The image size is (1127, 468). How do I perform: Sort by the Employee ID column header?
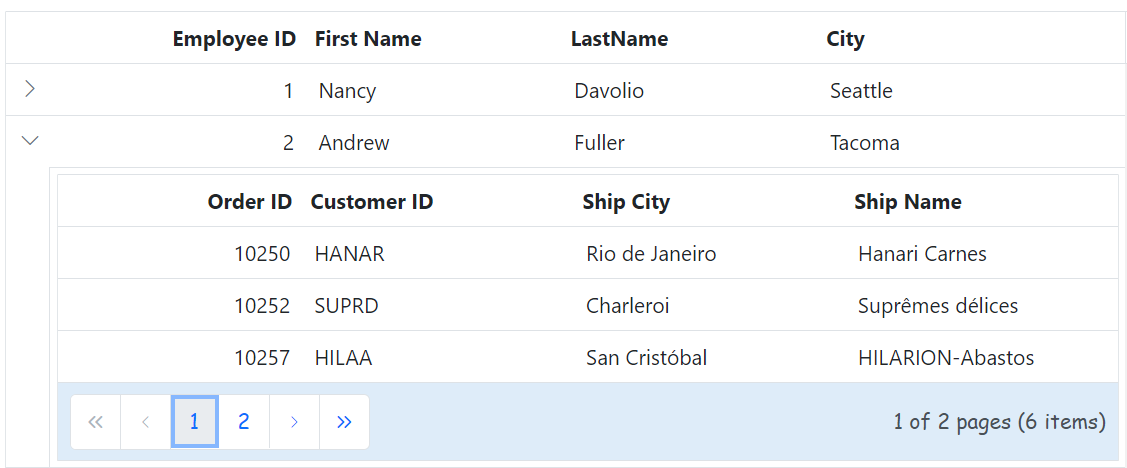[234, 39]
